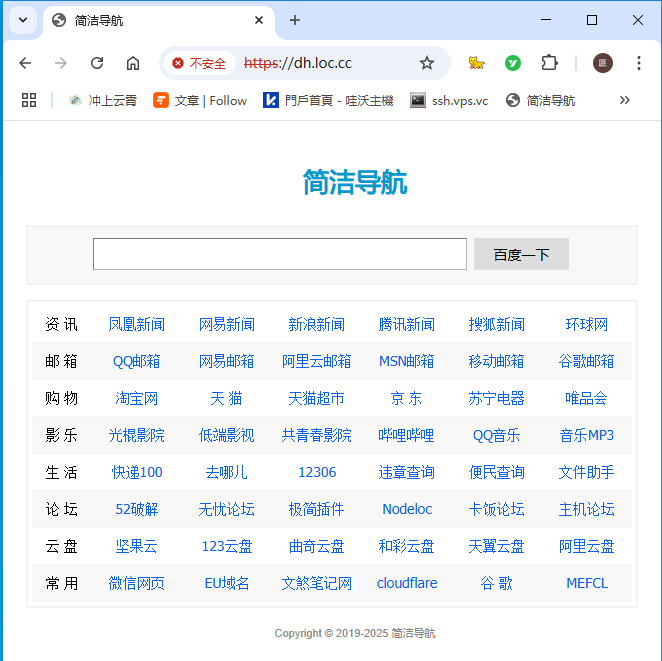Open the 文煞笔记网 link

[317, 583]
